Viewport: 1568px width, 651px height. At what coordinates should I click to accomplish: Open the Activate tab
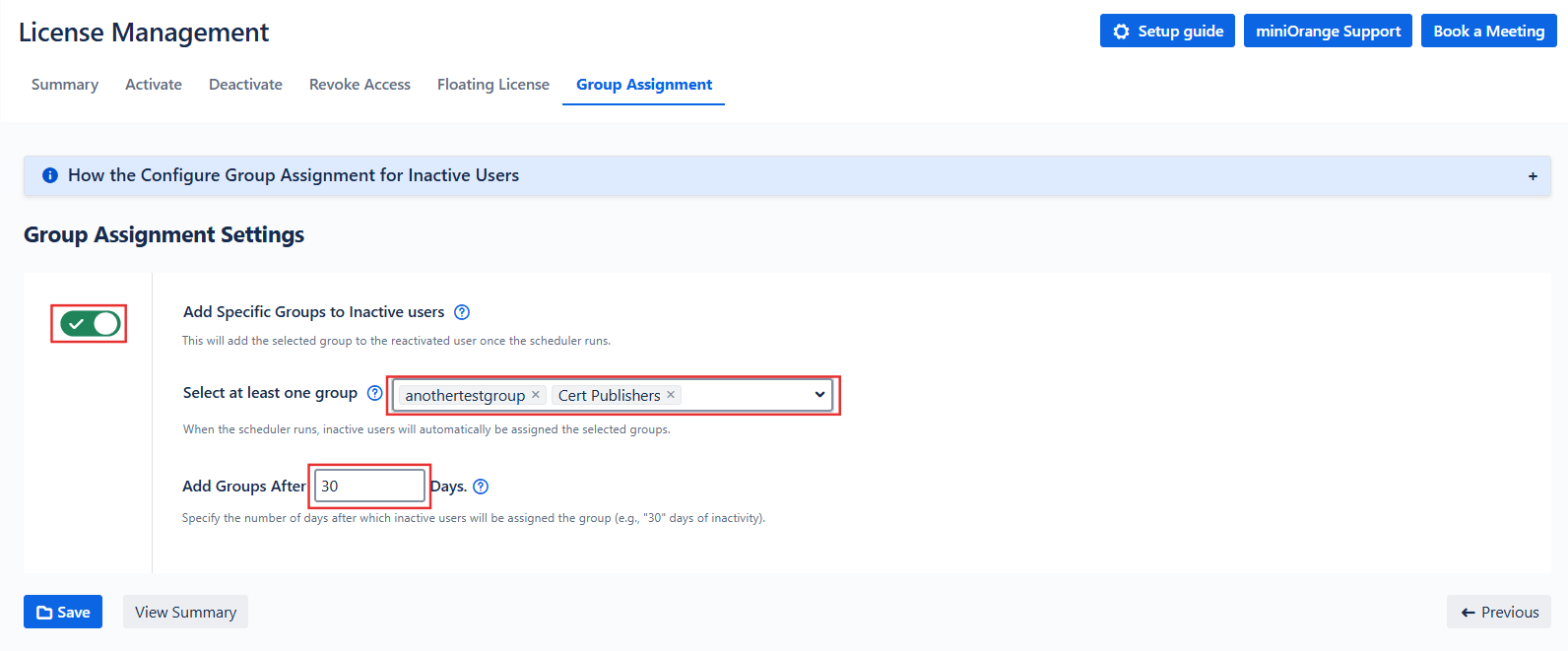(154, 85)
